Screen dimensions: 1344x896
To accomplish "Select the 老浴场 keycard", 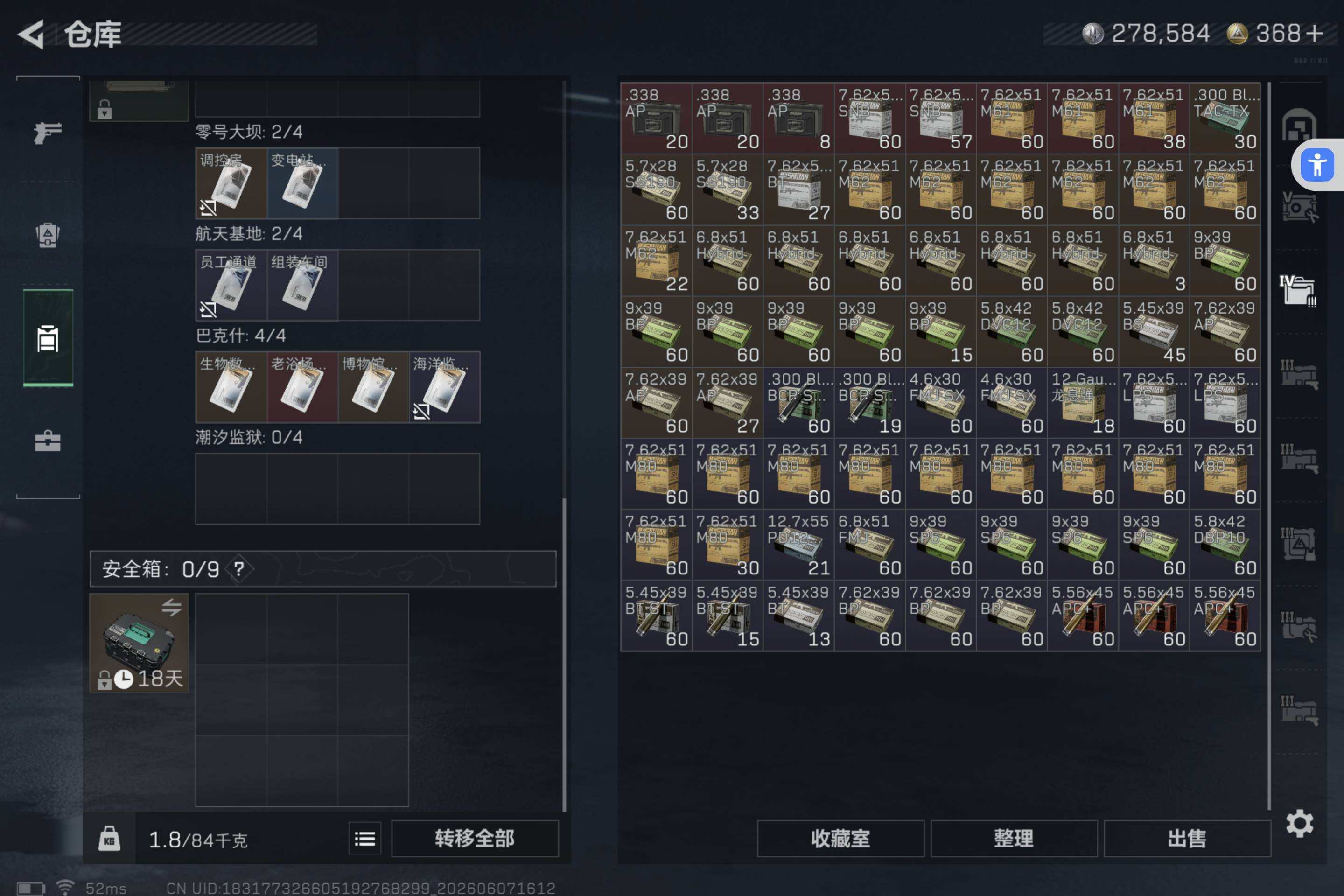I will click(x=302, y=387).
